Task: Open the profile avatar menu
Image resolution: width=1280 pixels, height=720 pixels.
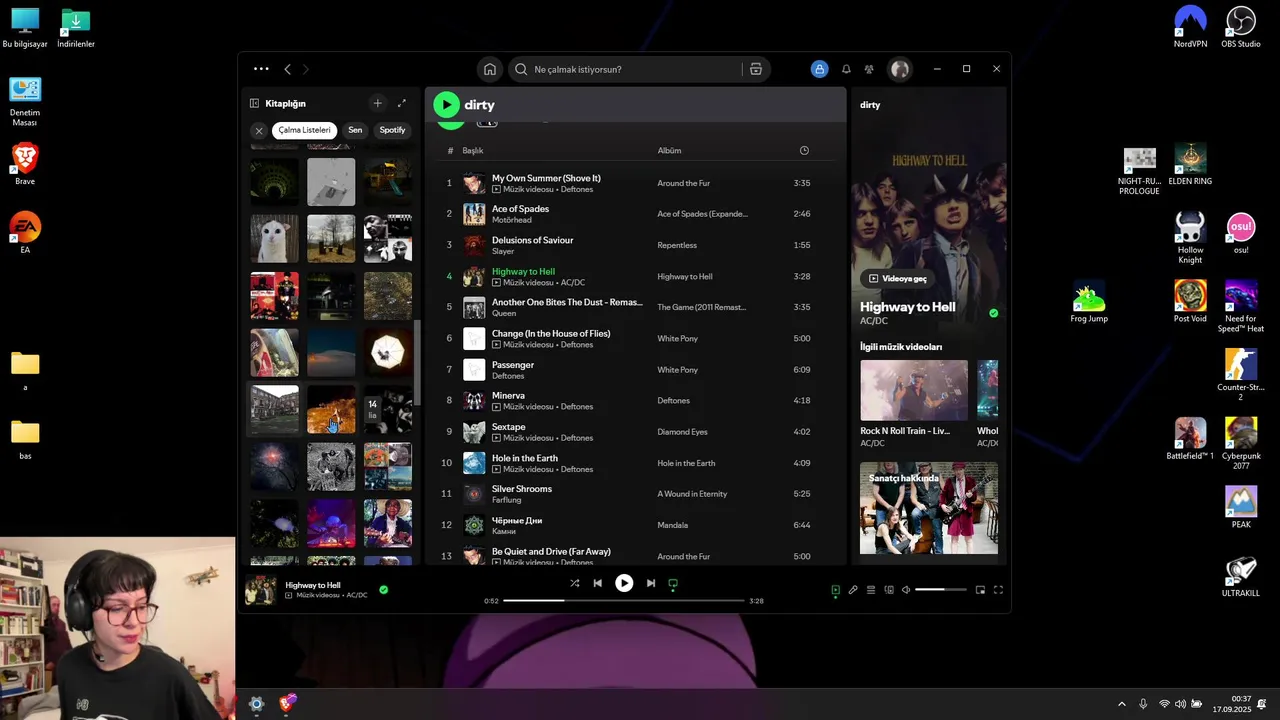Action: (900, 69)
